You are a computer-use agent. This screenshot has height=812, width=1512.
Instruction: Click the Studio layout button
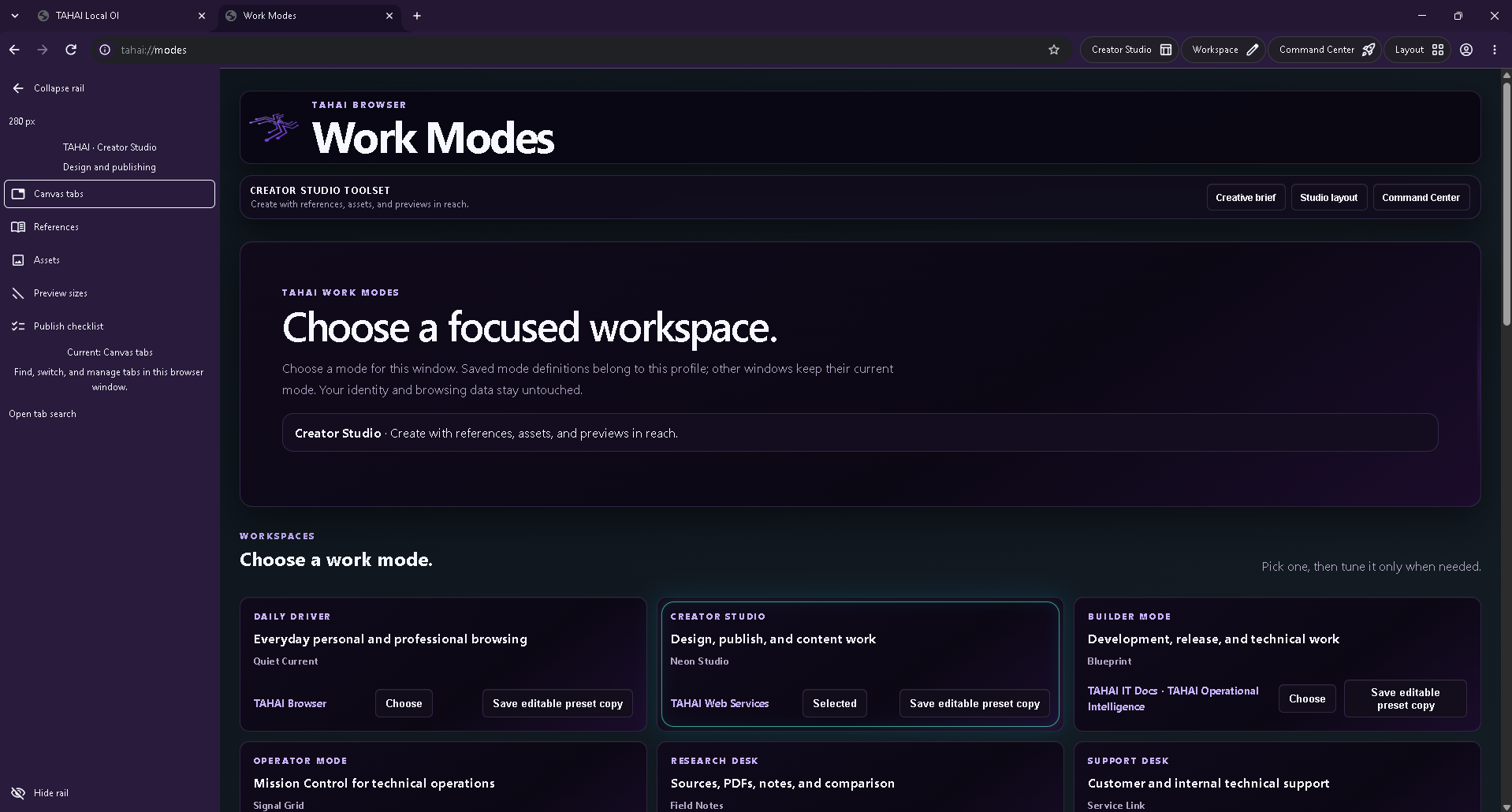point(1328,198)
